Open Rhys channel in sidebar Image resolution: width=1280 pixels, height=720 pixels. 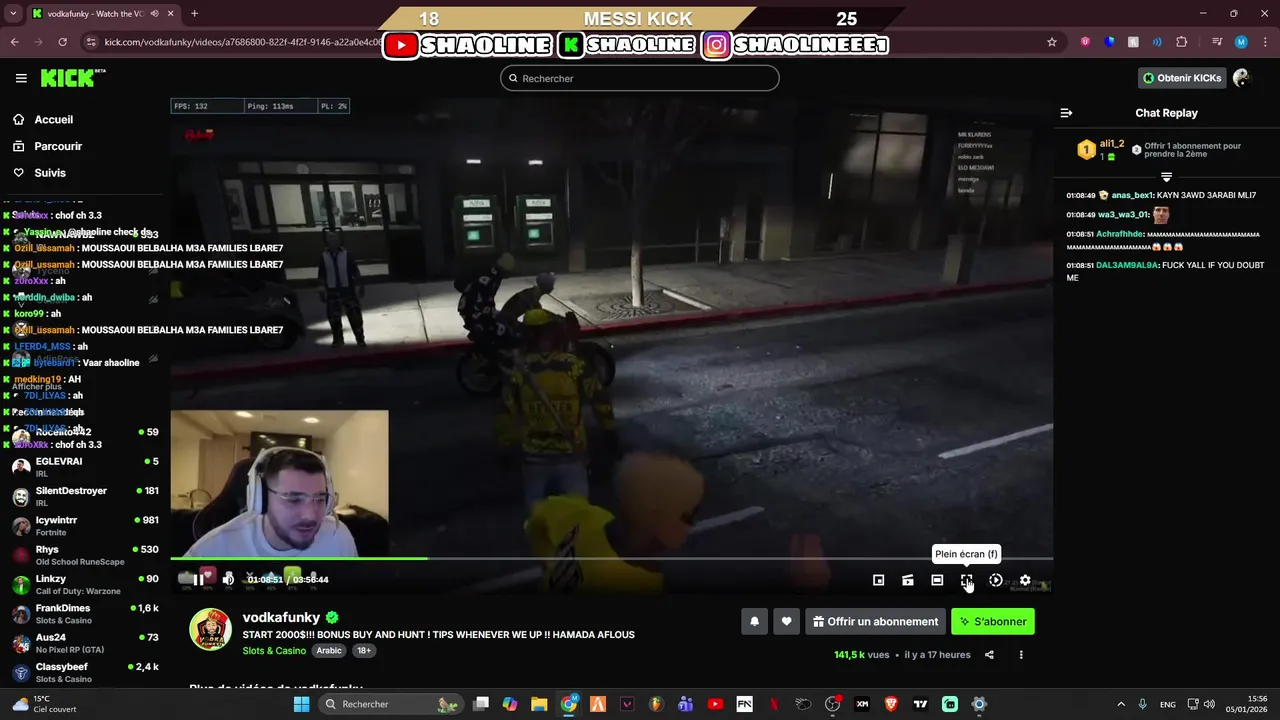tap(85, 555)
